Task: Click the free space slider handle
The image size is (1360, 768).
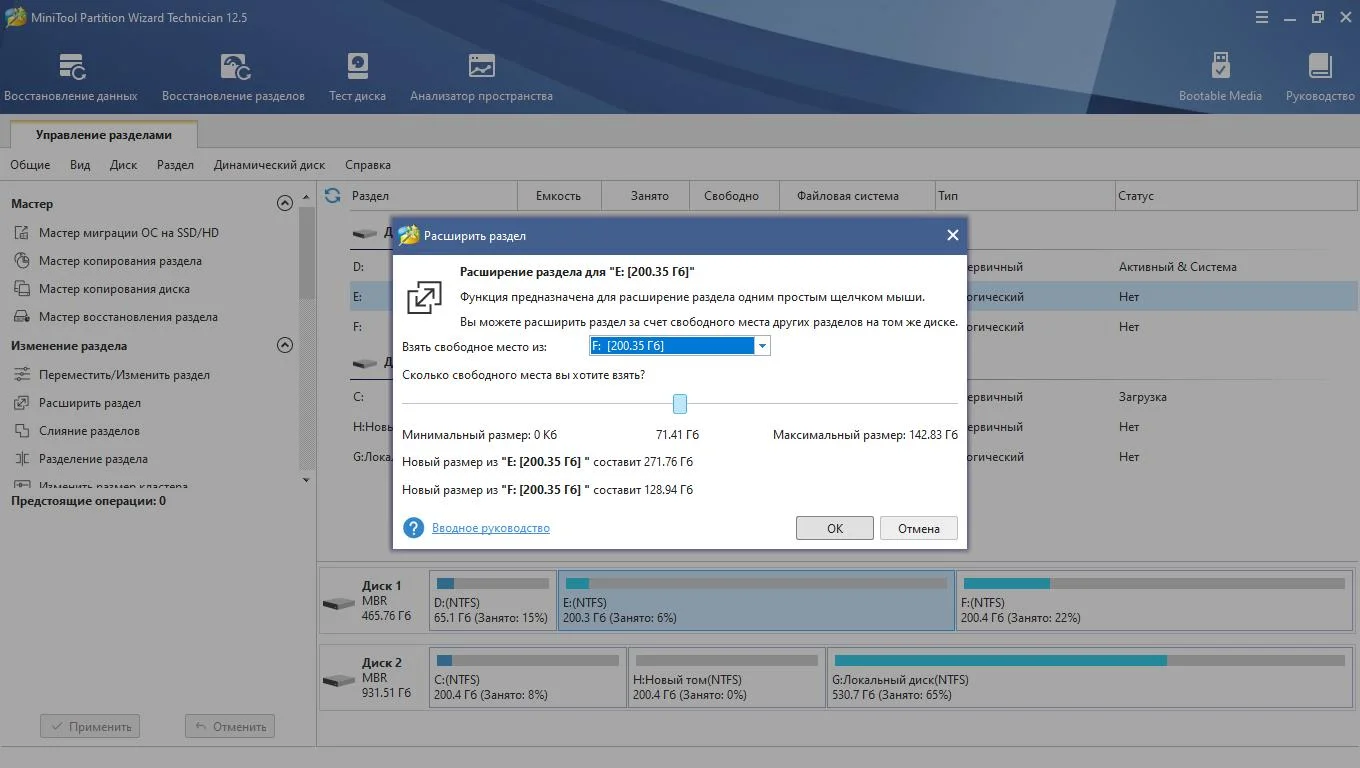Action: (x=680, y=403)
